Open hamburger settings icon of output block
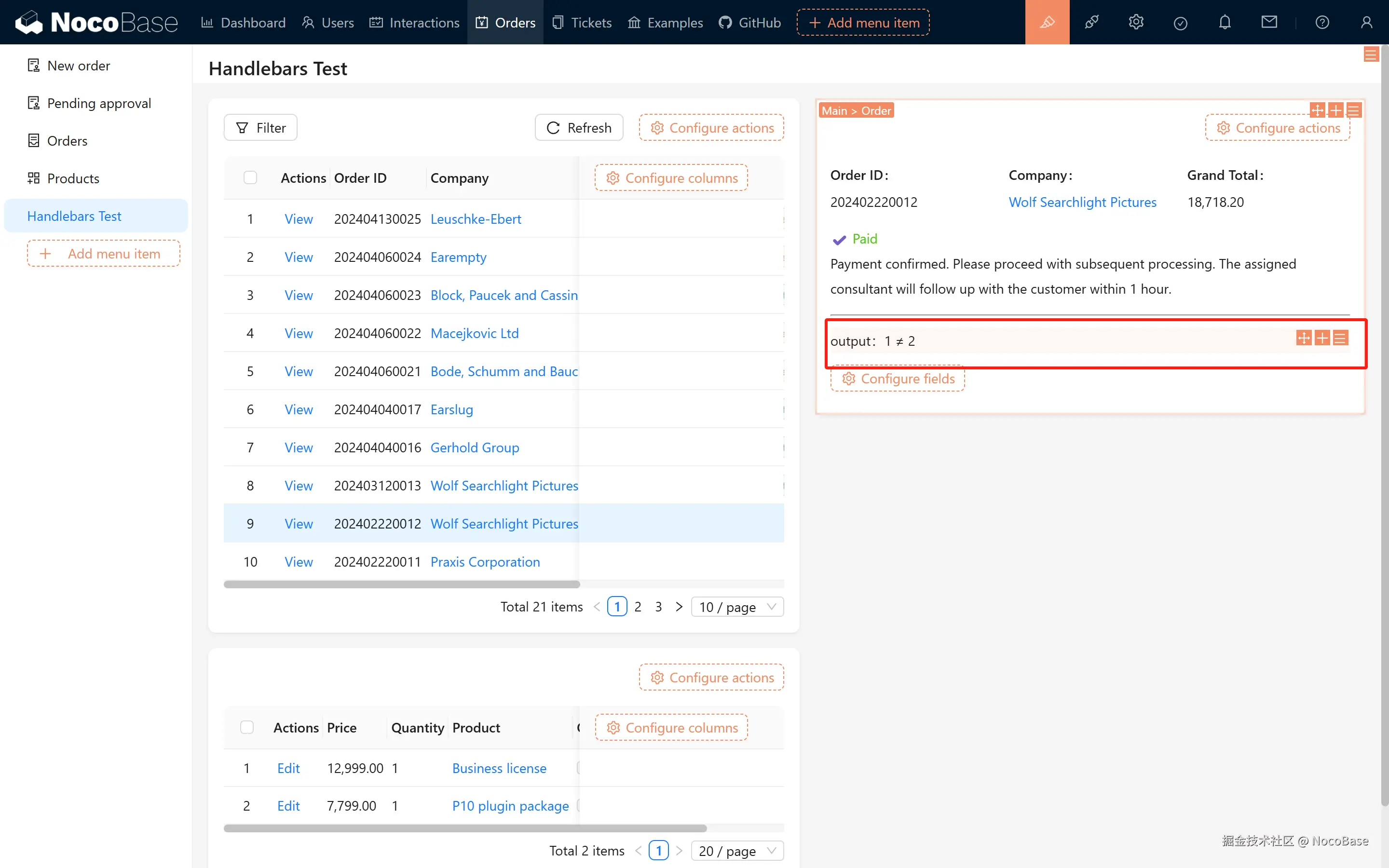This screenshot has height=868, width=1389. [1340, 338]
